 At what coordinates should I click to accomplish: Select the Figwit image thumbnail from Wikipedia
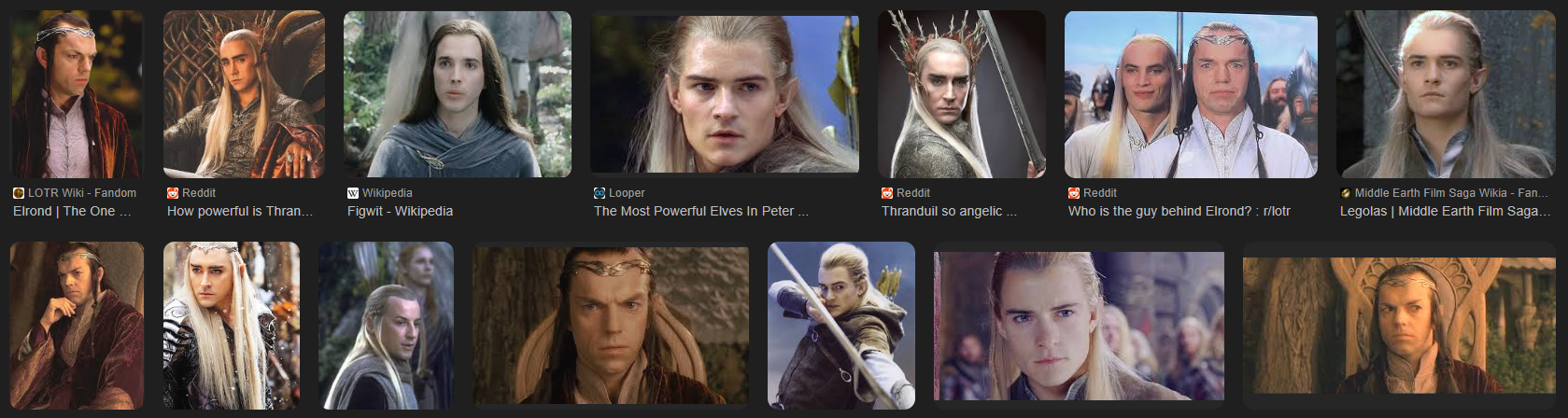[458, 94]
